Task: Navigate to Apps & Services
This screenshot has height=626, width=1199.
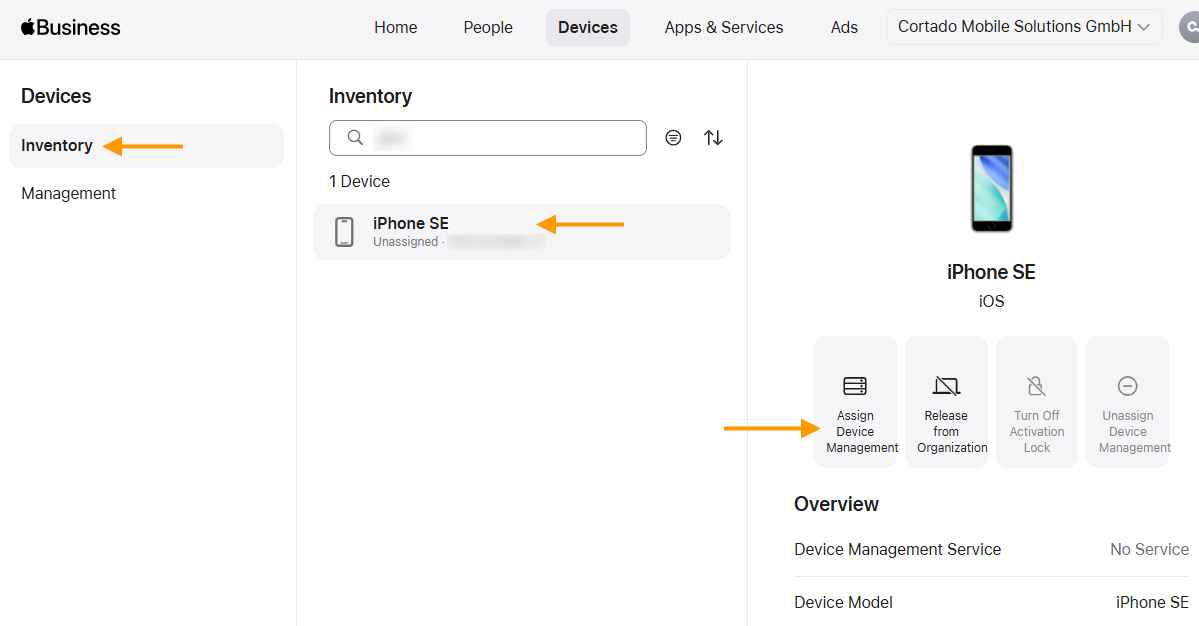Action: click(x=723, y=27)
